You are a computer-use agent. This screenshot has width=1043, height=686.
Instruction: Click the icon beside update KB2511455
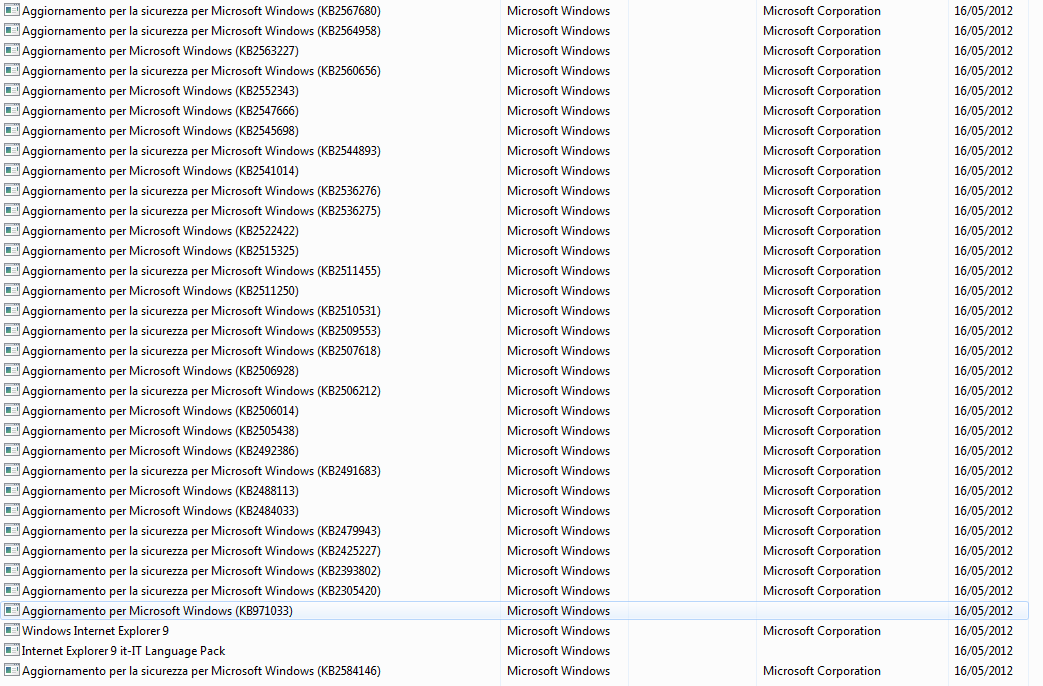coord(12,269)
